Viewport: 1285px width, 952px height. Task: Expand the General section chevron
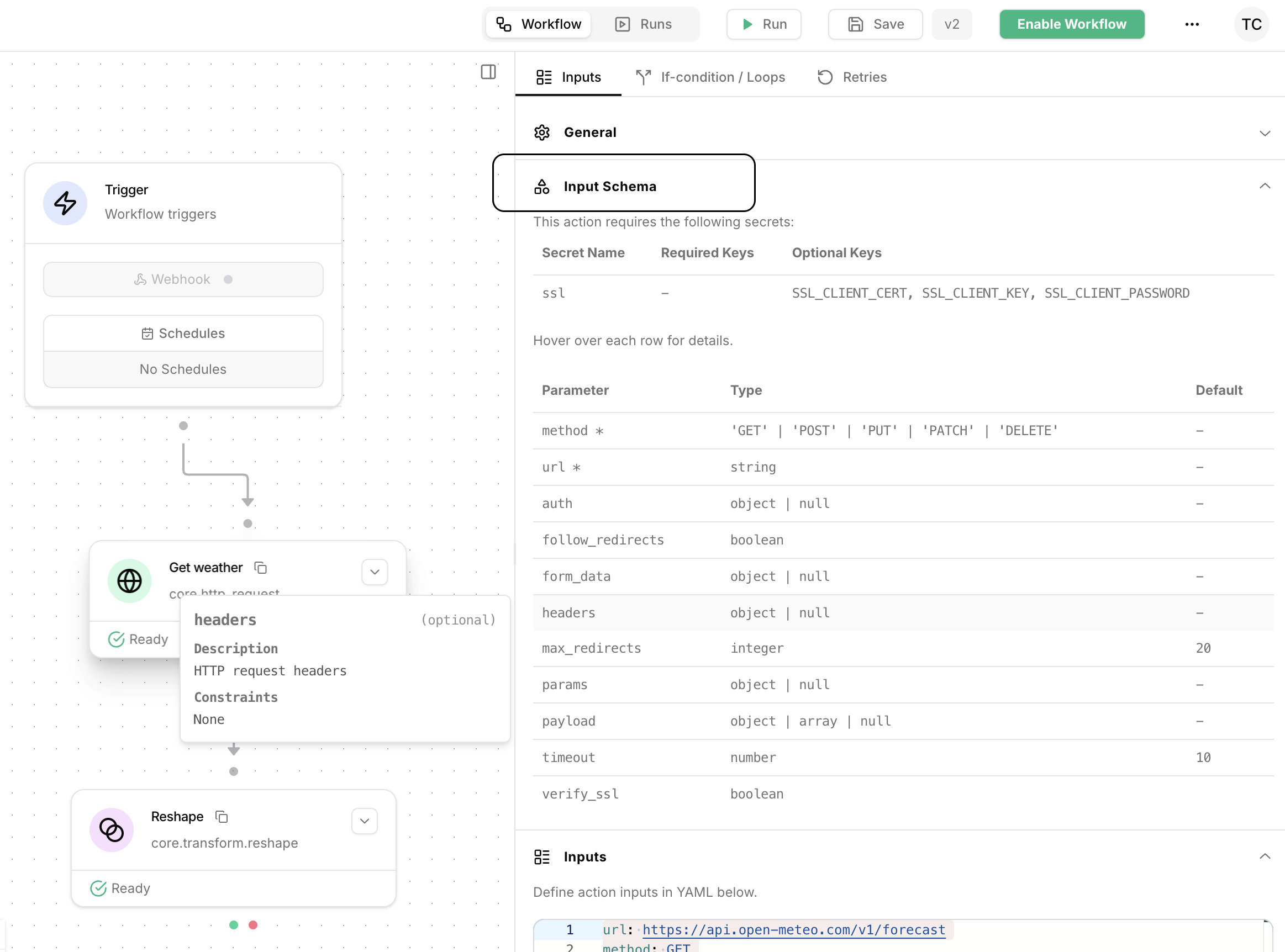(x=1264, y=133)
